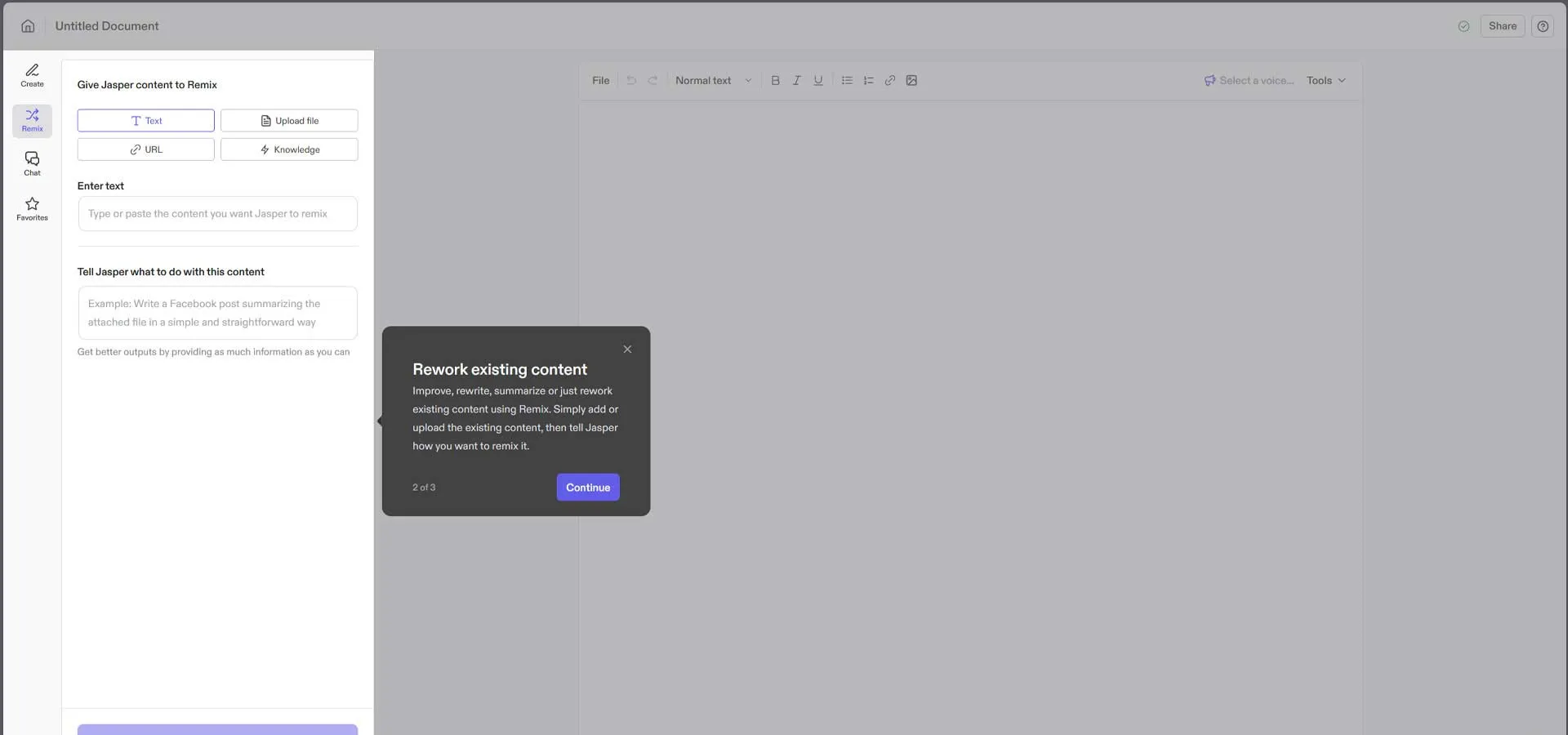The image size is (1568, 735).
Task: Toggle underline formatting
Action: [x=817, y=80]
